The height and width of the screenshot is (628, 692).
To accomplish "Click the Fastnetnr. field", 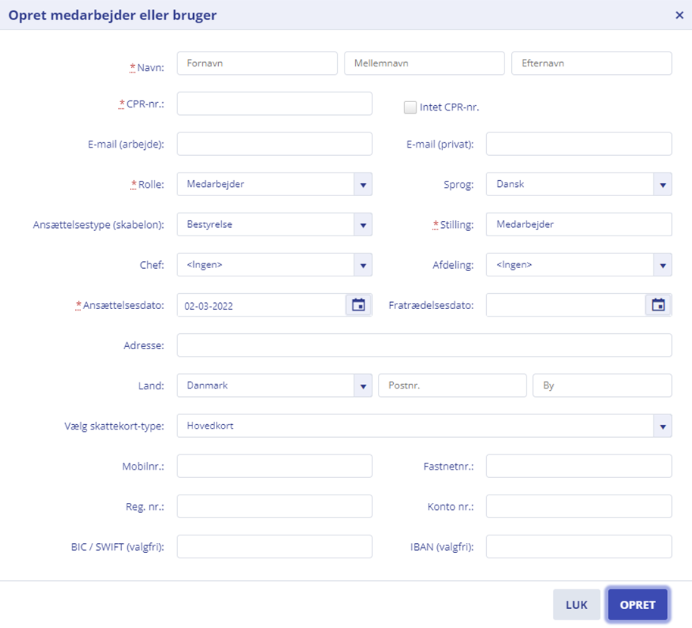I will click(579, 466).
